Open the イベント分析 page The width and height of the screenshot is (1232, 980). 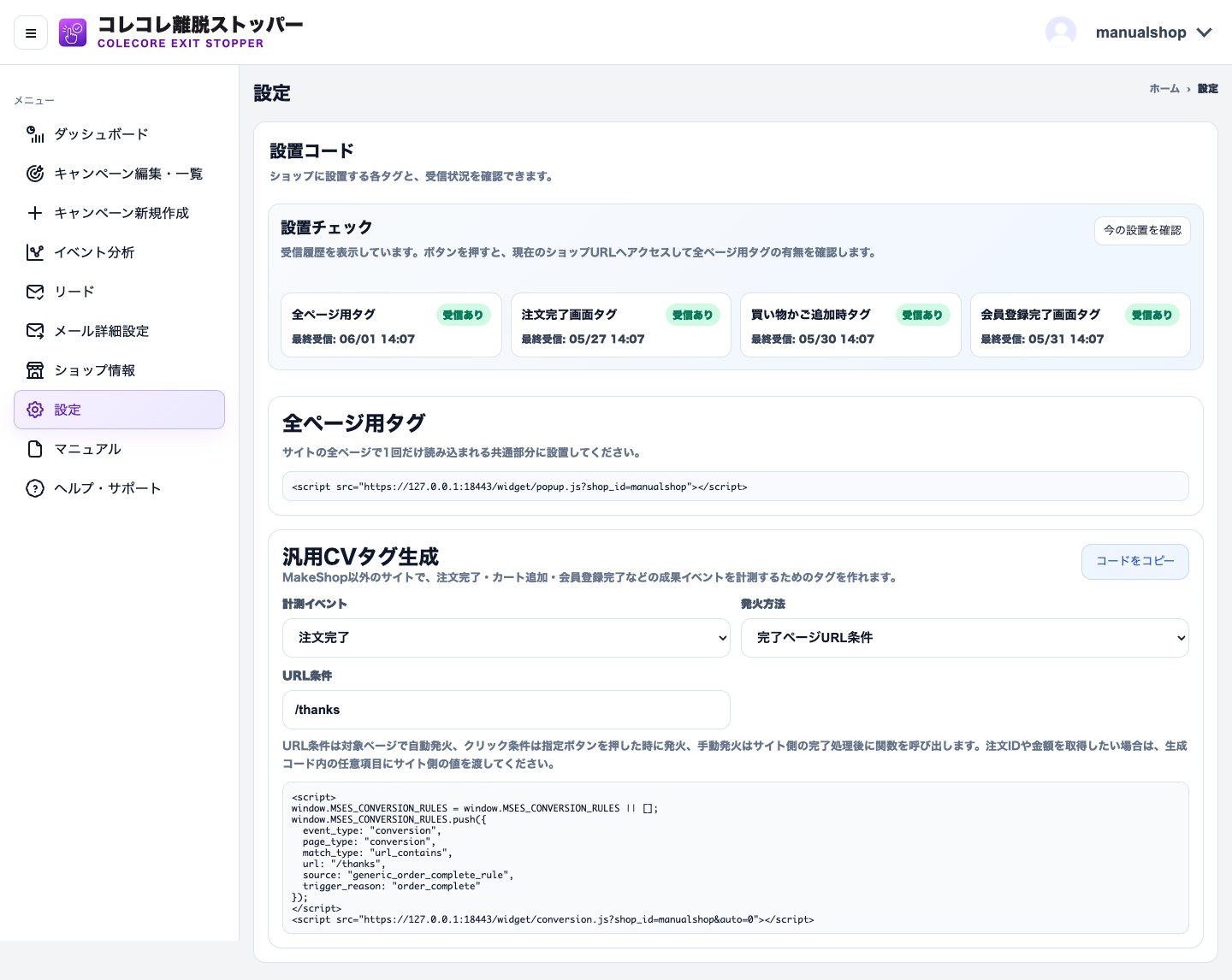point(119,252)
